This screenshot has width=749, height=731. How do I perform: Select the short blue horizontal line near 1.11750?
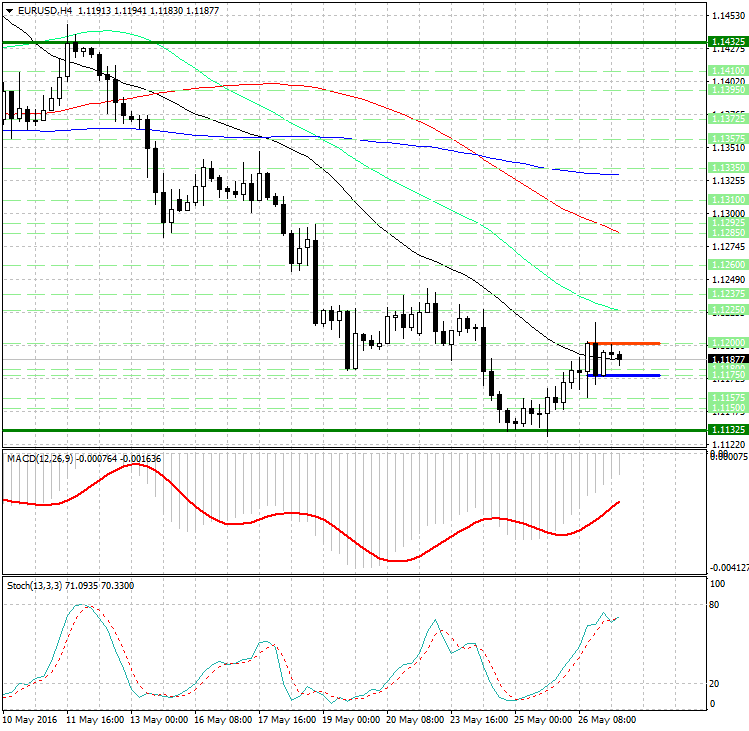(624, 376)
